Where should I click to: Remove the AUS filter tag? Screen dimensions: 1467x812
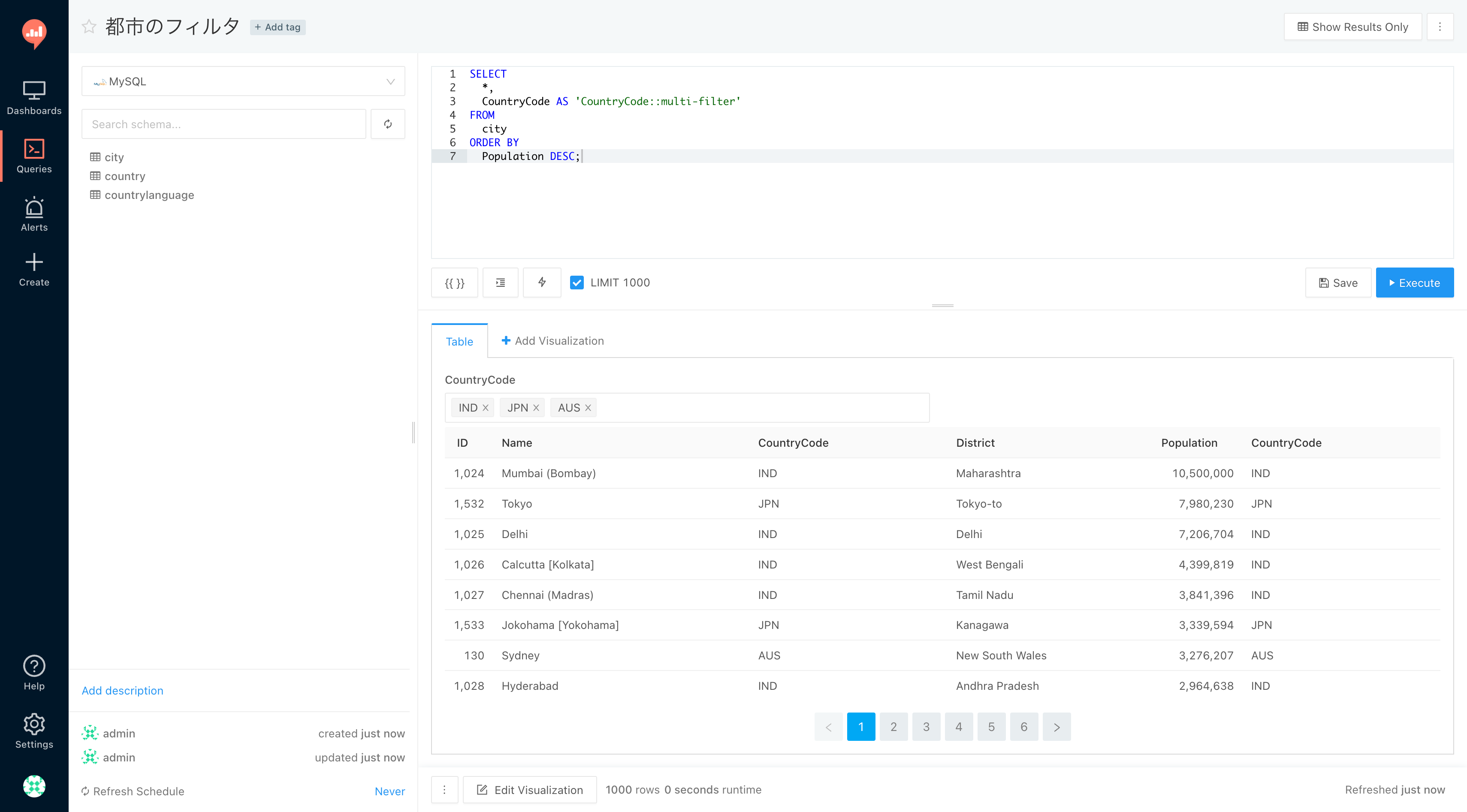[x=588, y=407]
